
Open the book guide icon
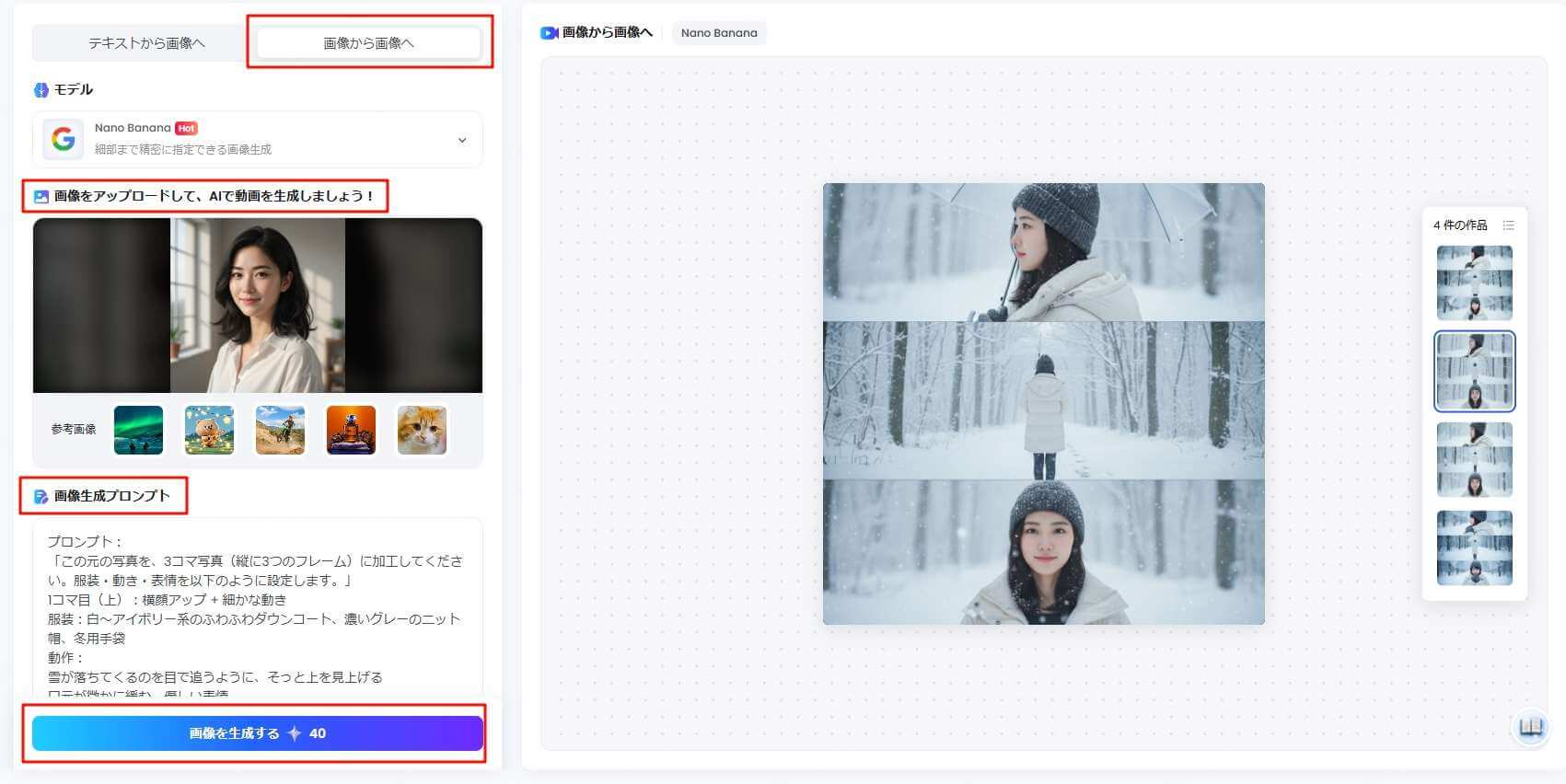point(1531,728)
